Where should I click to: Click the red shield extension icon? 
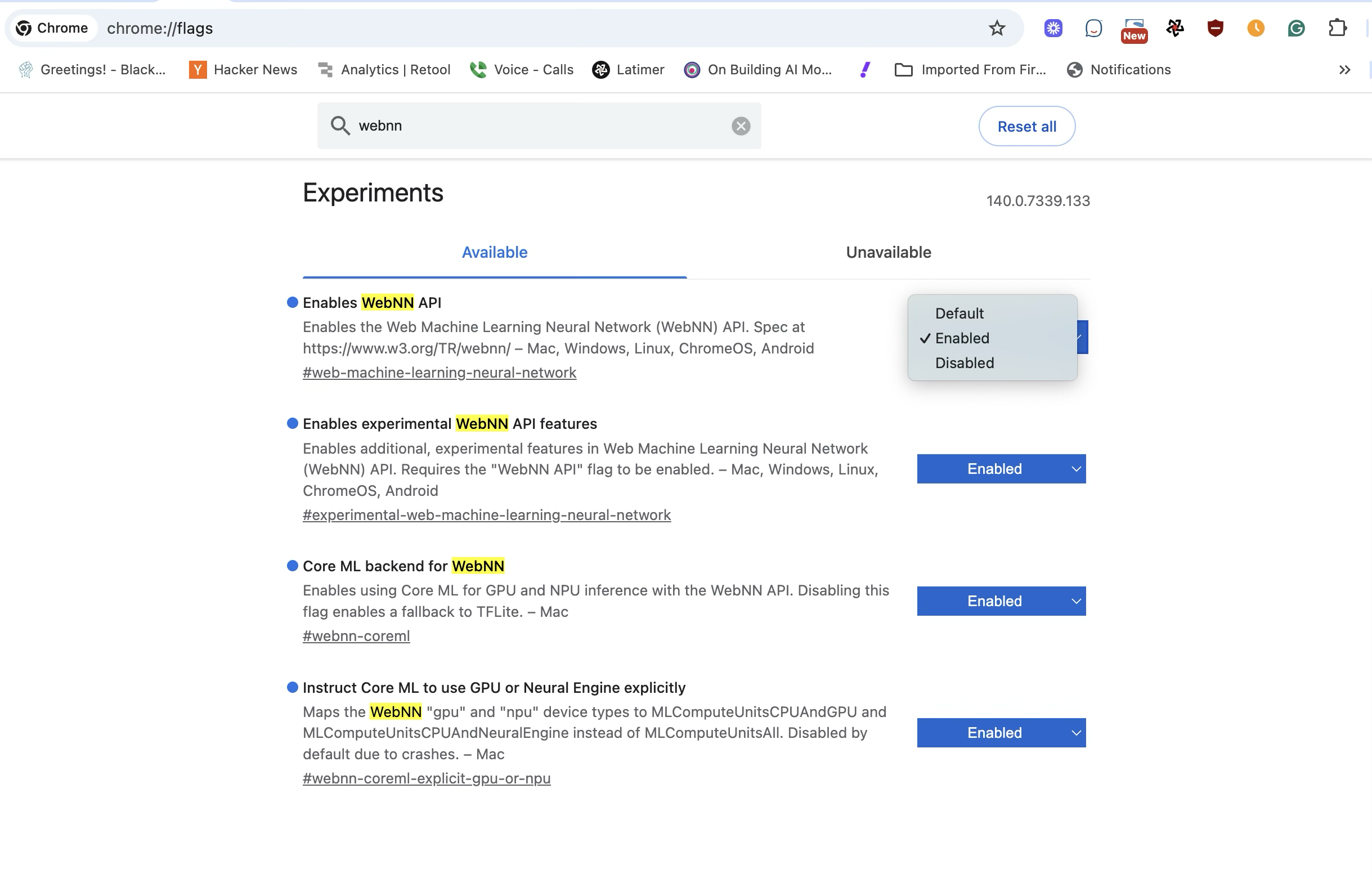(x=1214, y=28)
